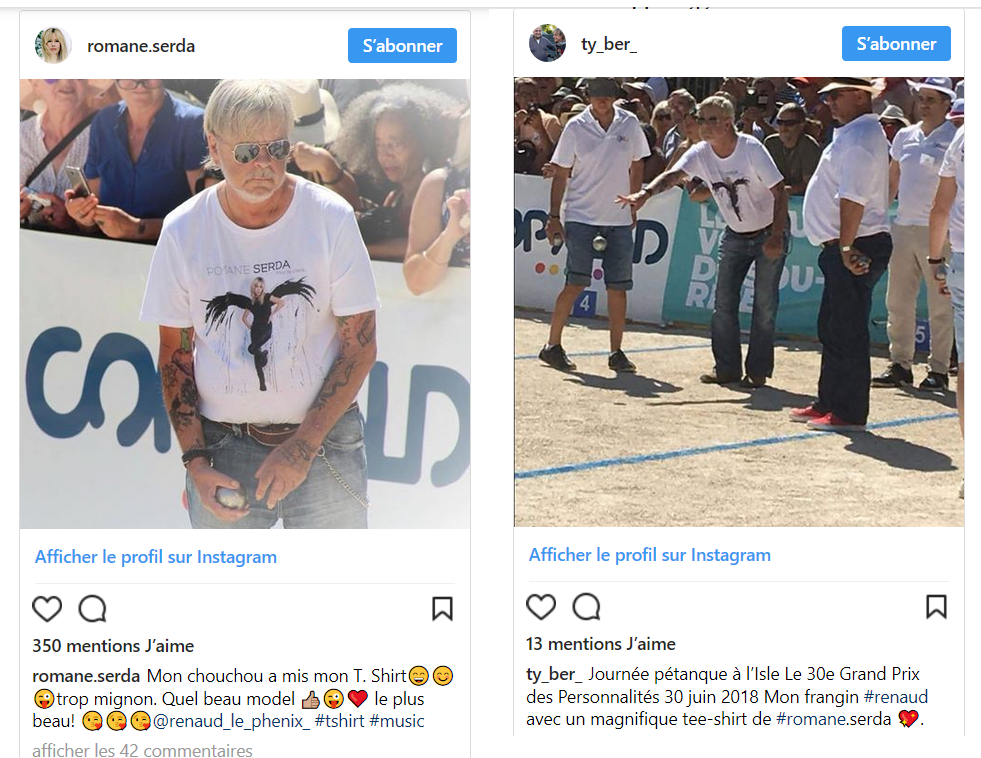Save the ty_ber_ post with bookmark icon
This screenshot has width=981, height=758.
[937, 607]
